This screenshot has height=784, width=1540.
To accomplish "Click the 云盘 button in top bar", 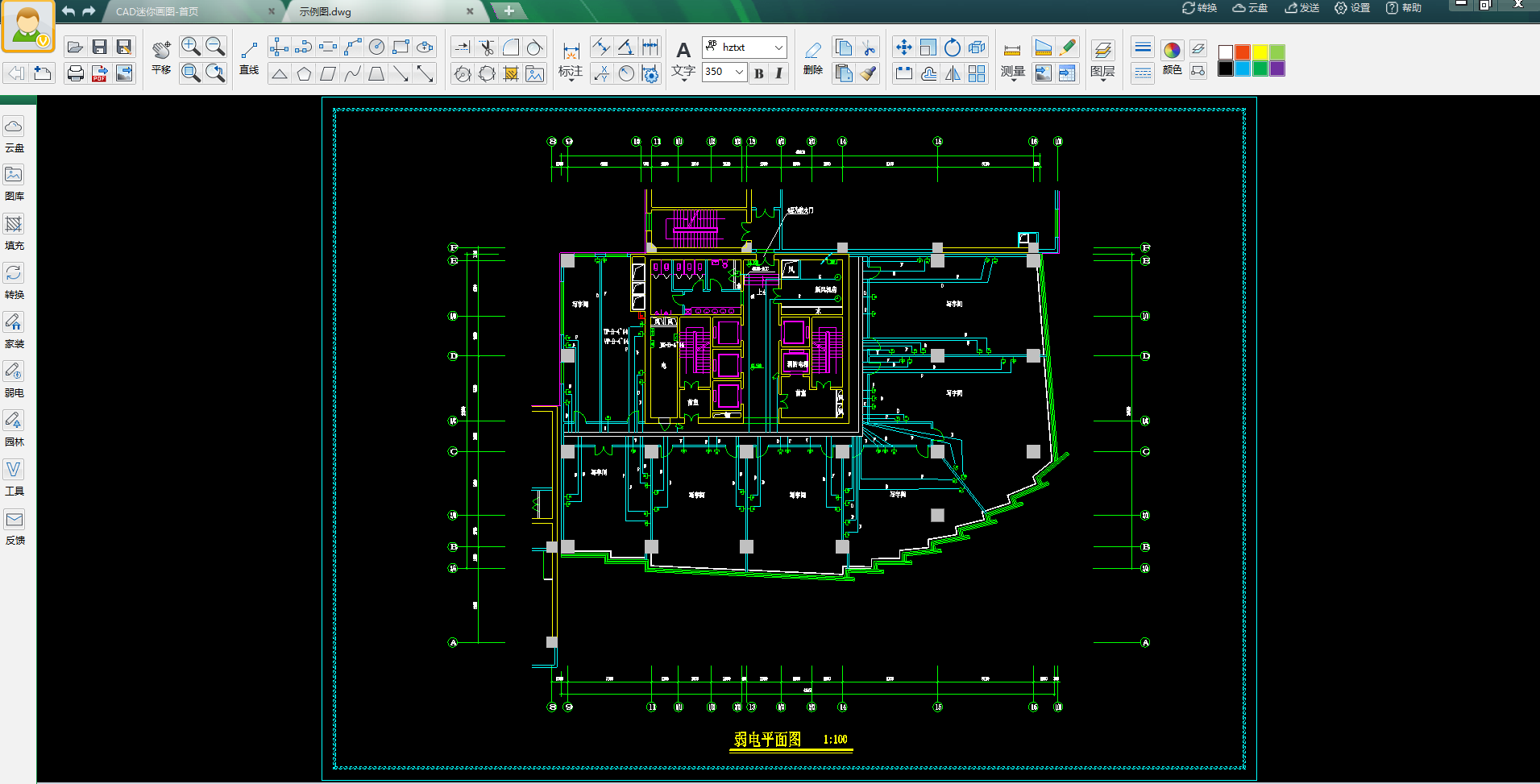I will [1250, 8].
